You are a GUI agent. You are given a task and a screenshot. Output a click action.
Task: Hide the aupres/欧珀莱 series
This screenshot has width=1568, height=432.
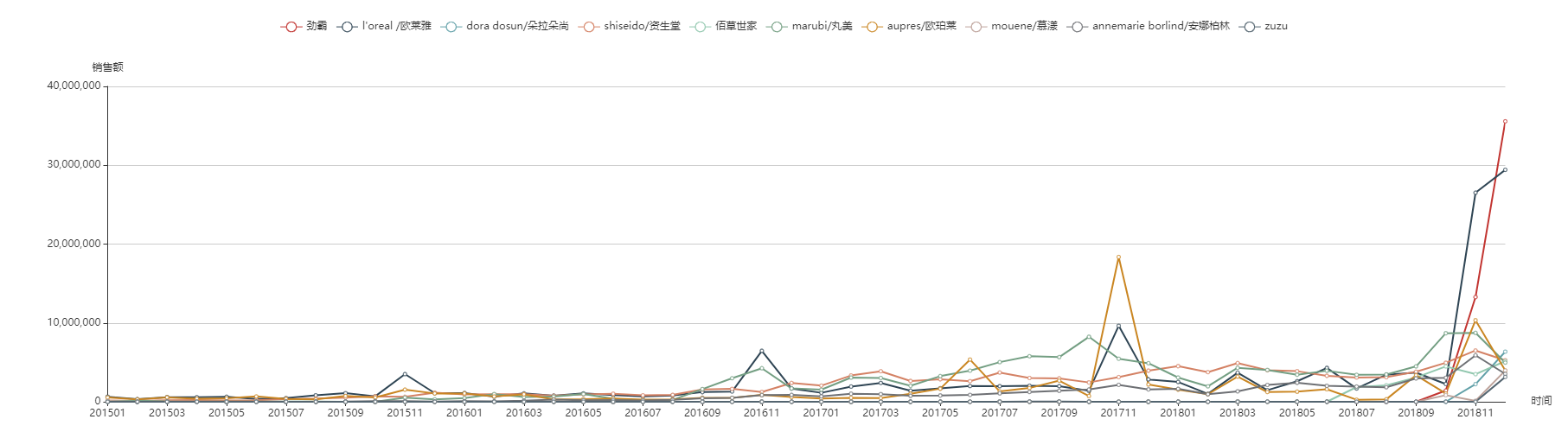pyautogui.click(x=909, y=27)
